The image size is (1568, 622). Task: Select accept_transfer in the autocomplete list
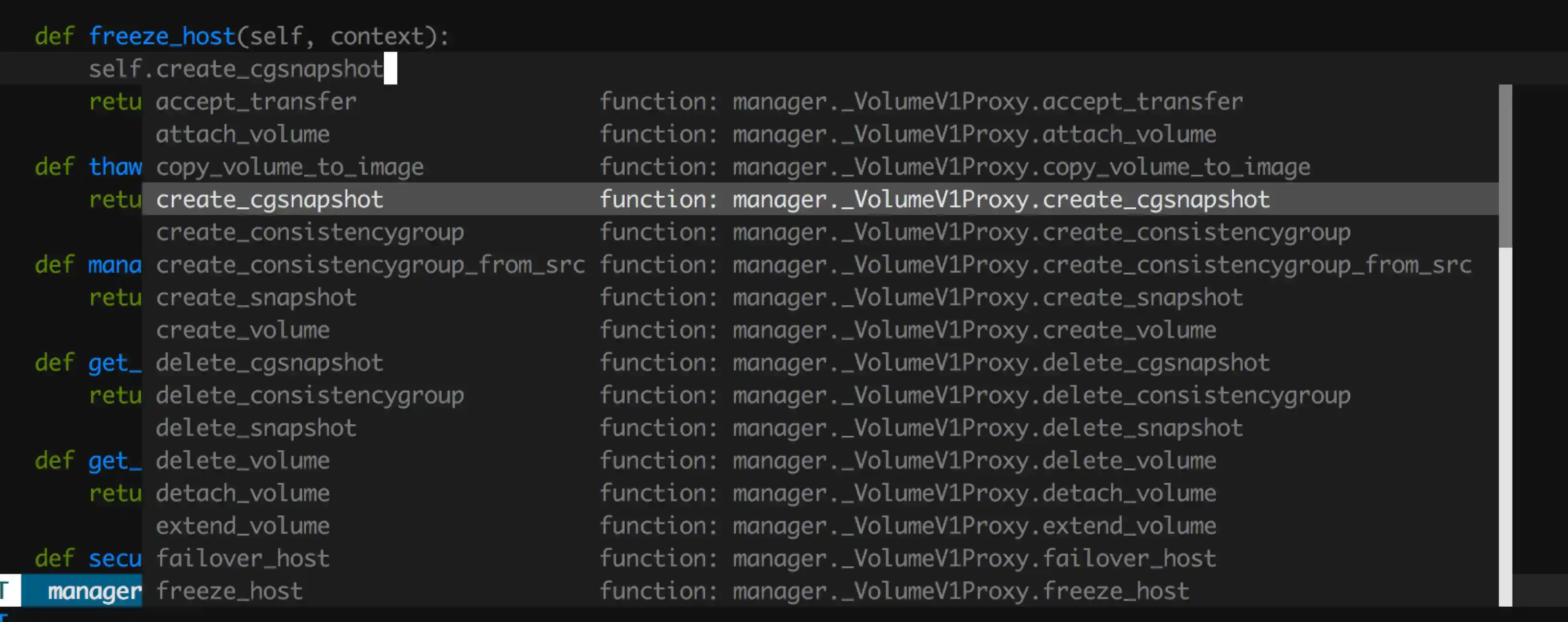click(256, 102)
